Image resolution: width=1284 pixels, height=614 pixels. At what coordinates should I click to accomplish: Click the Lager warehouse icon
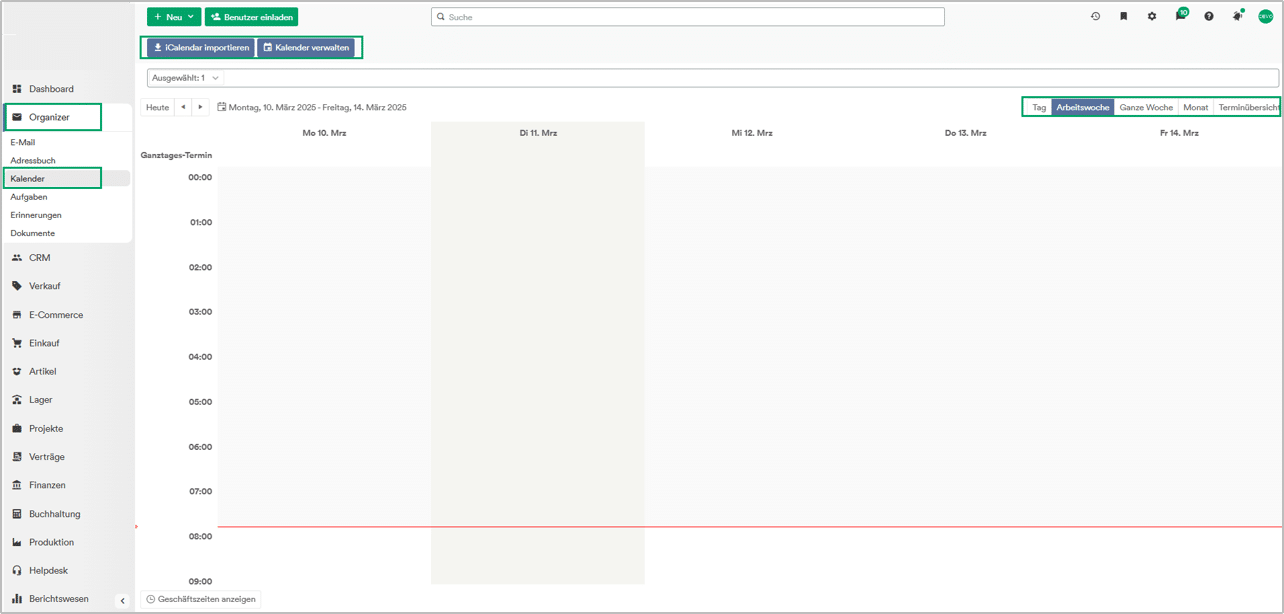click(17, 400)
